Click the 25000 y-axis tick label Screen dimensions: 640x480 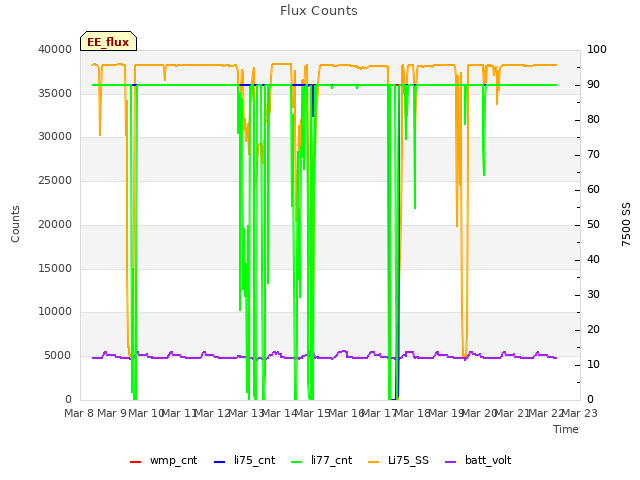pyautogui.click(x=55, y=180)
